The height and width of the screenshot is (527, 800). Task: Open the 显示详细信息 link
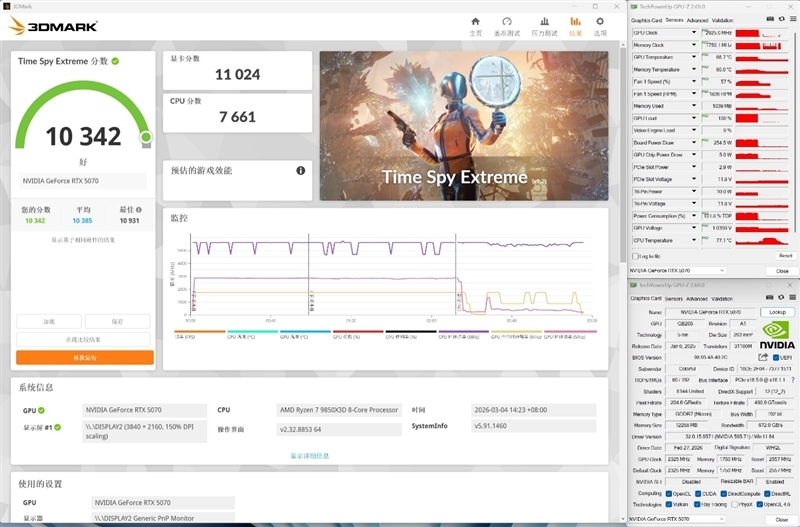coord(310,456)
